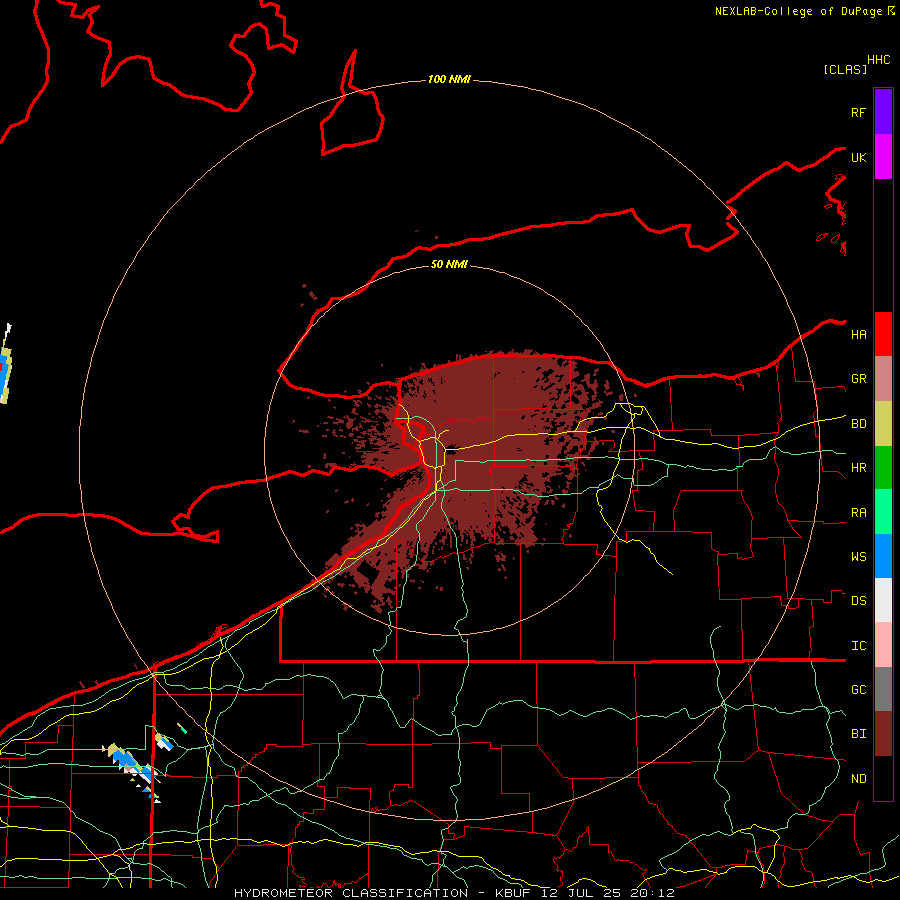
Task: Click the BI dark red legend swatch
Action: tap(883, 734)
